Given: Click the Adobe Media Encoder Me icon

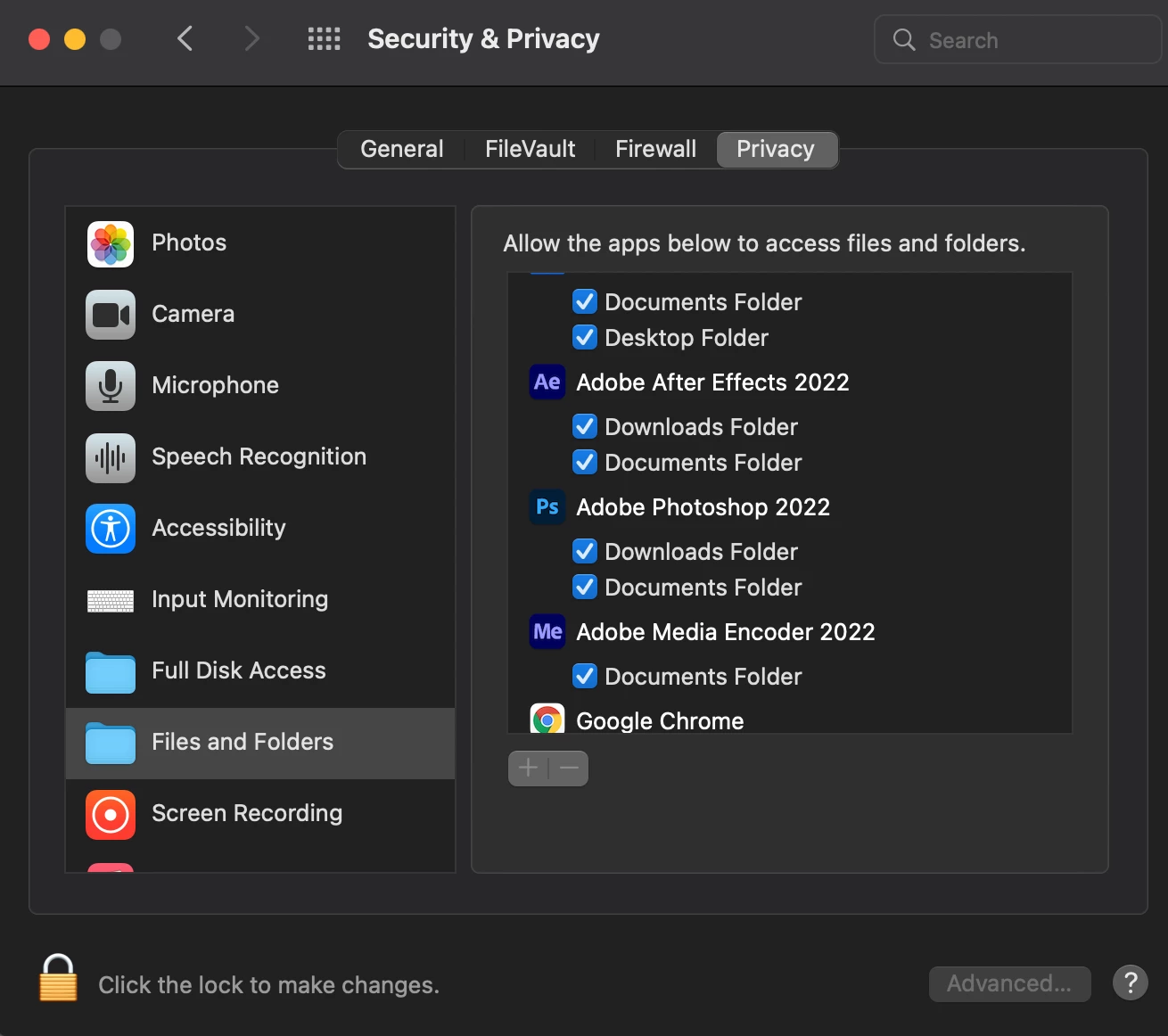Looking at the screenshot, I should point(547,632).
